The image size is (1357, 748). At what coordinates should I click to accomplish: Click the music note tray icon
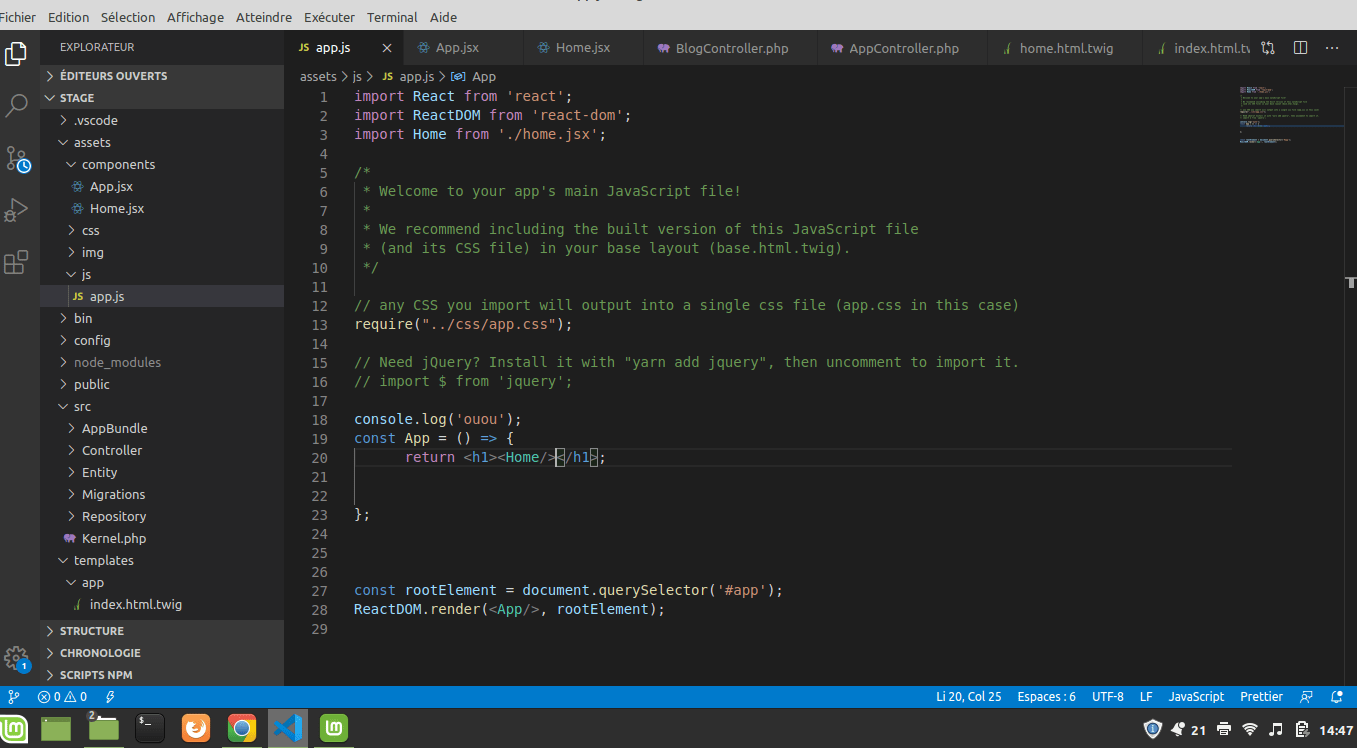pos(1276,729)
